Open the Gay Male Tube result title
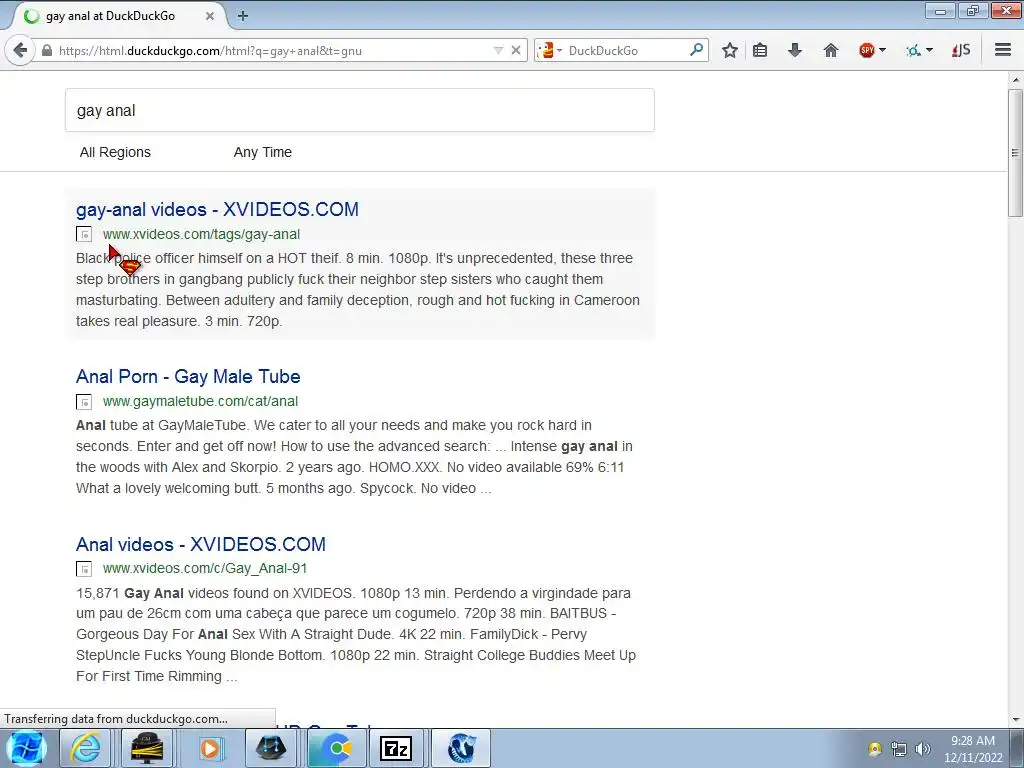The height and width of the screenshot is (768, 1024). point(188,376)
